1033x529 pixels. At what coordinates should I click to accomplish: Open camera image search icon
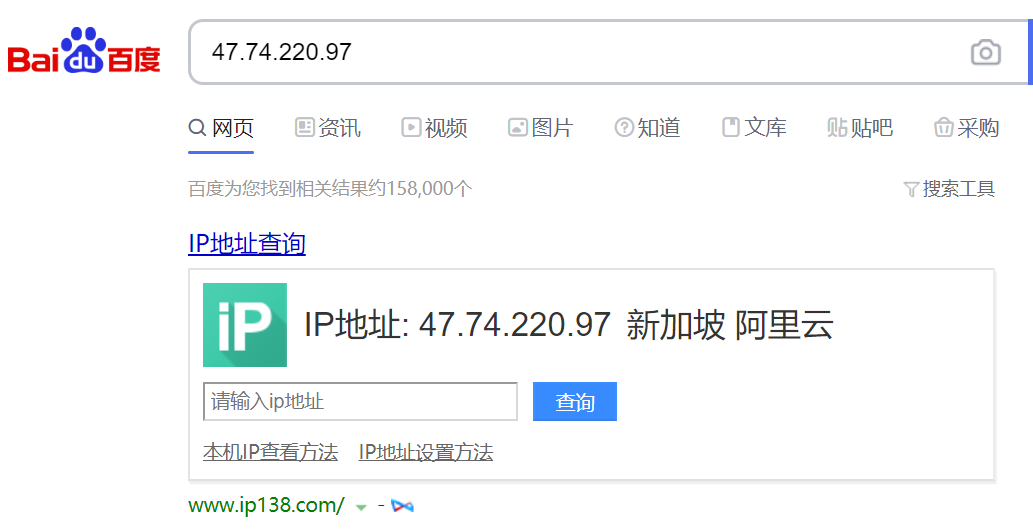click(986, 53)
